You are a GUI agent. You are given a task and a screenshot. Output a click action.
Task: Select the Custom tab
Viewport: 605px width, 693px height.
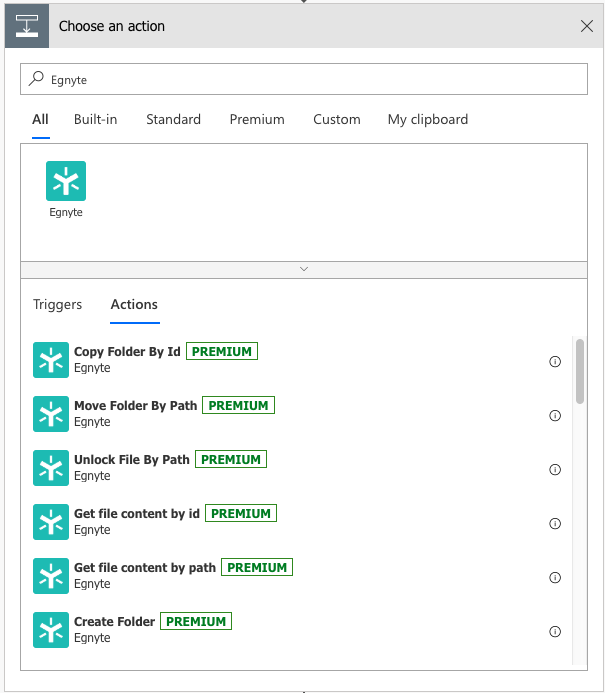click(x=336, y=119)
